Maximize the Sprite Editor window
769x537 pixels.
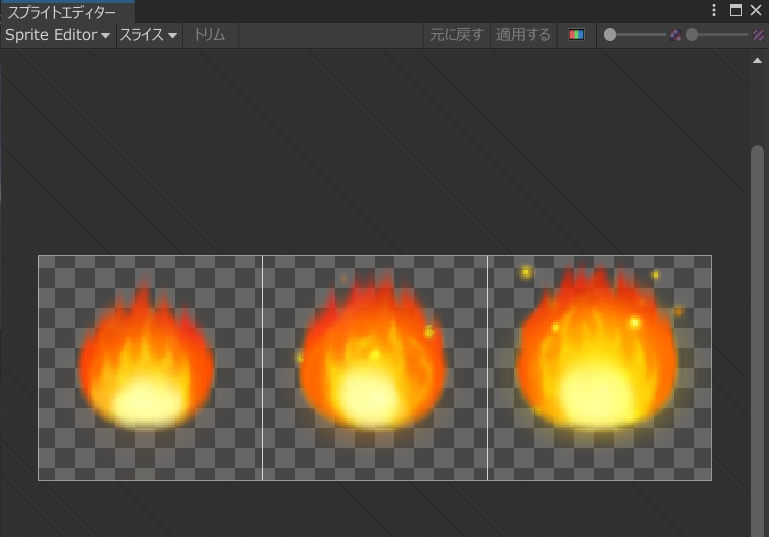tap(735, 10)
